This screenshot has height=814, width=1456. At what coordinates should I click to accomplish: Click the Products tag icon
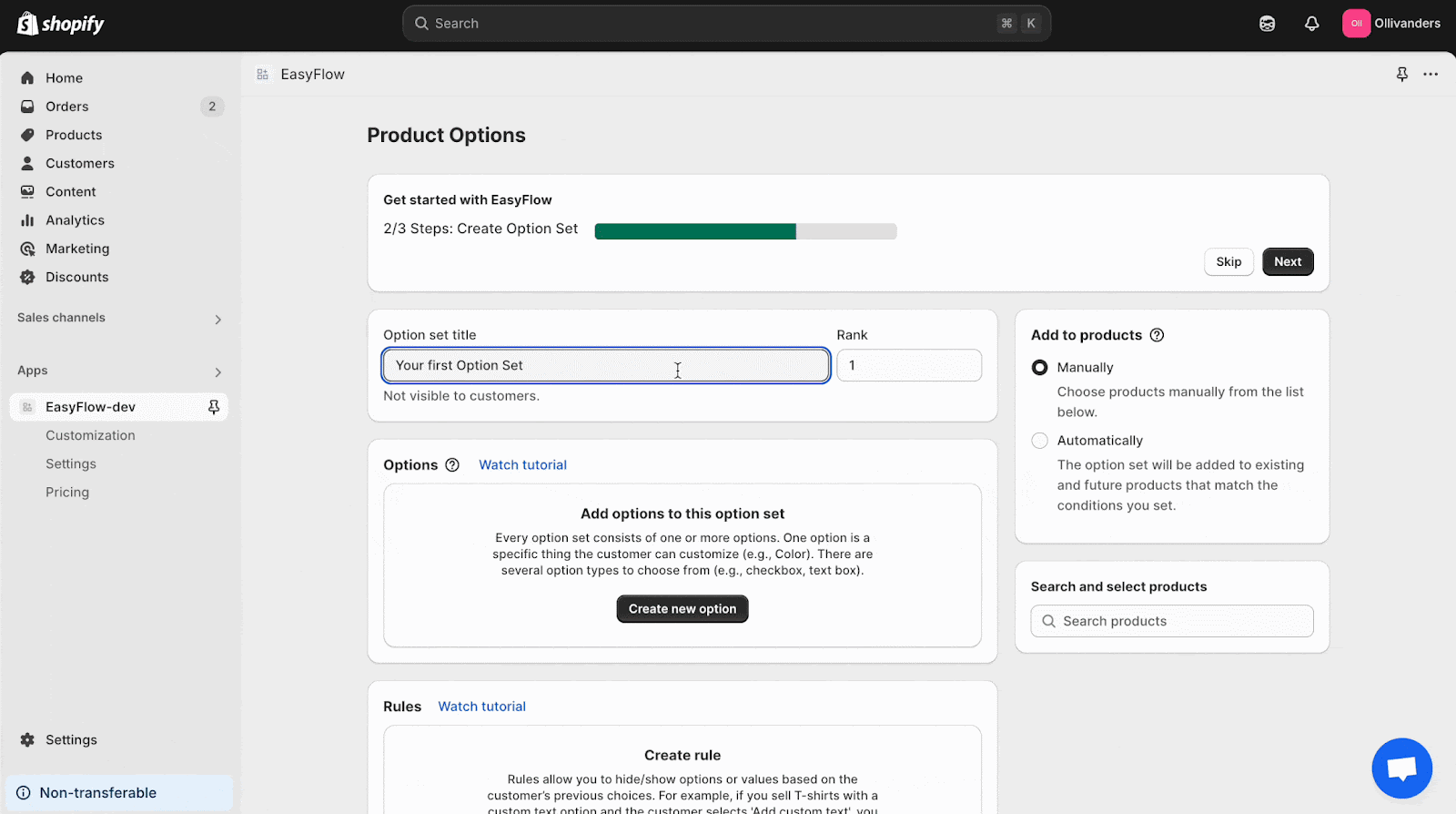pos(27,135)
